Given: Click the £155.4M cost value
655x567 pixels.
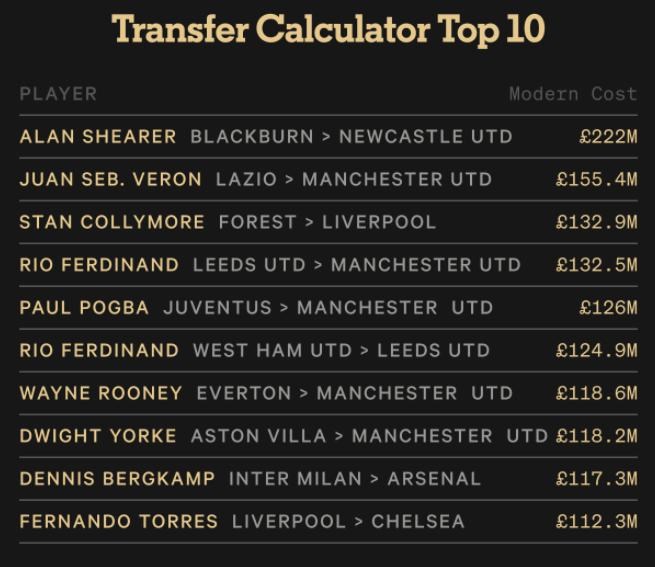Looking at the screenshot, I should pos(596,180).
